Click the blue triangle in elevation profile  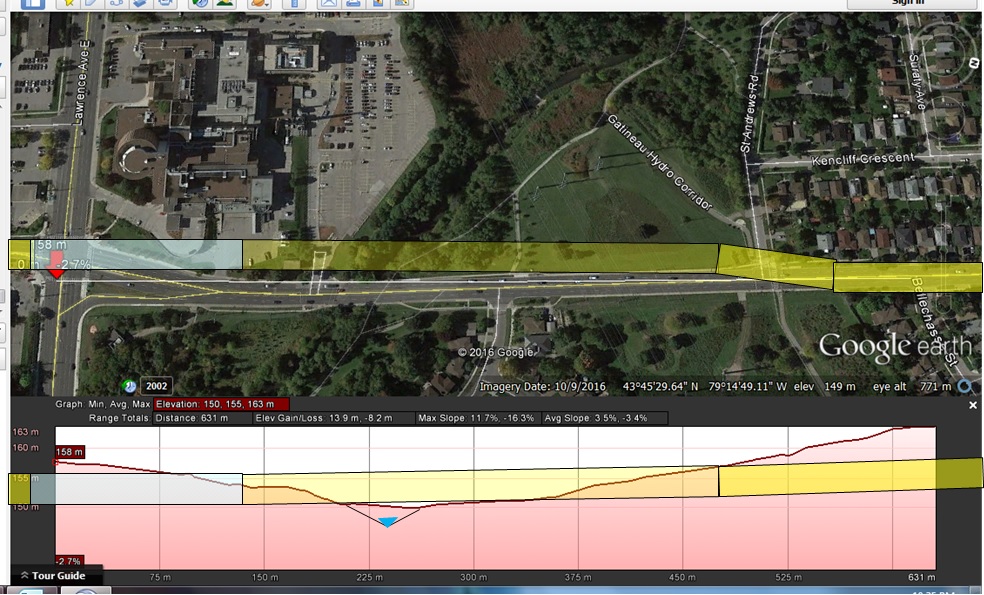(388, 522)
